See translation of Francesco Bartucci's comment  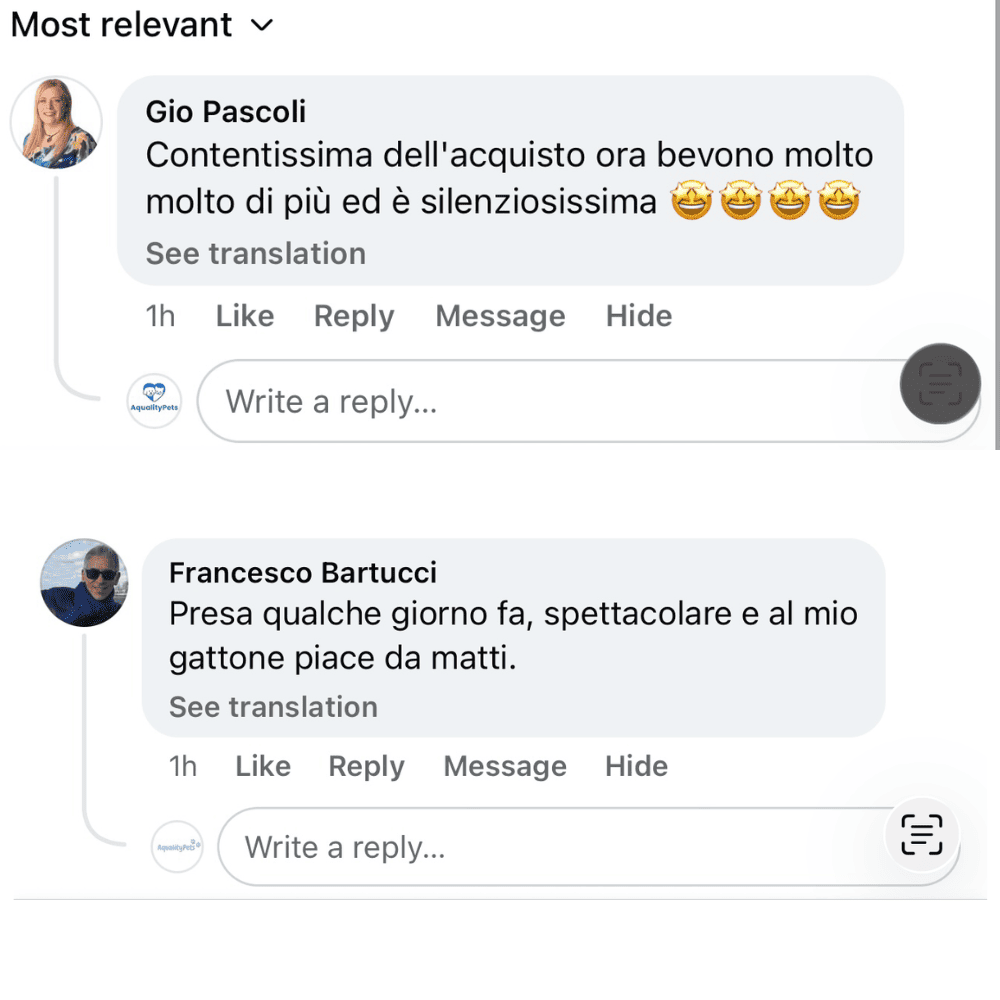click(x=273, y=707)
